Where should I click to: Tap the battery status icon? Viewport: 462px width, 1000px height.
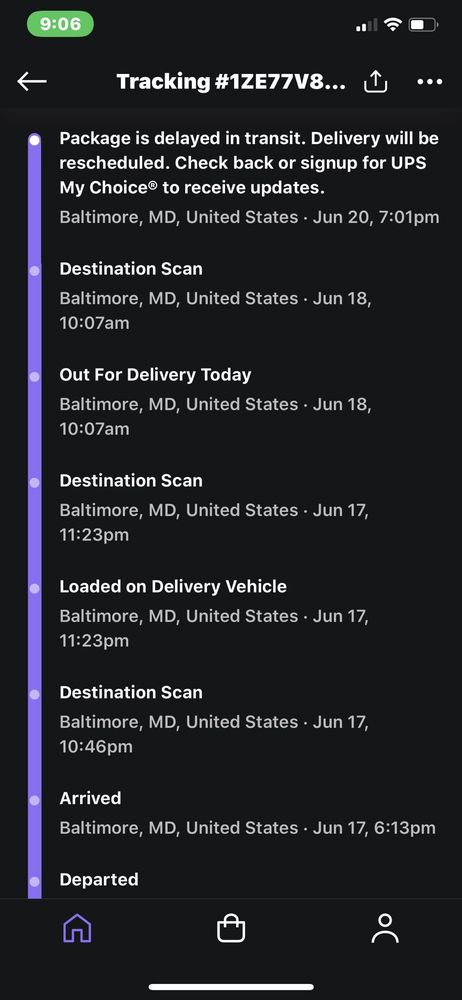click(423, 25)
